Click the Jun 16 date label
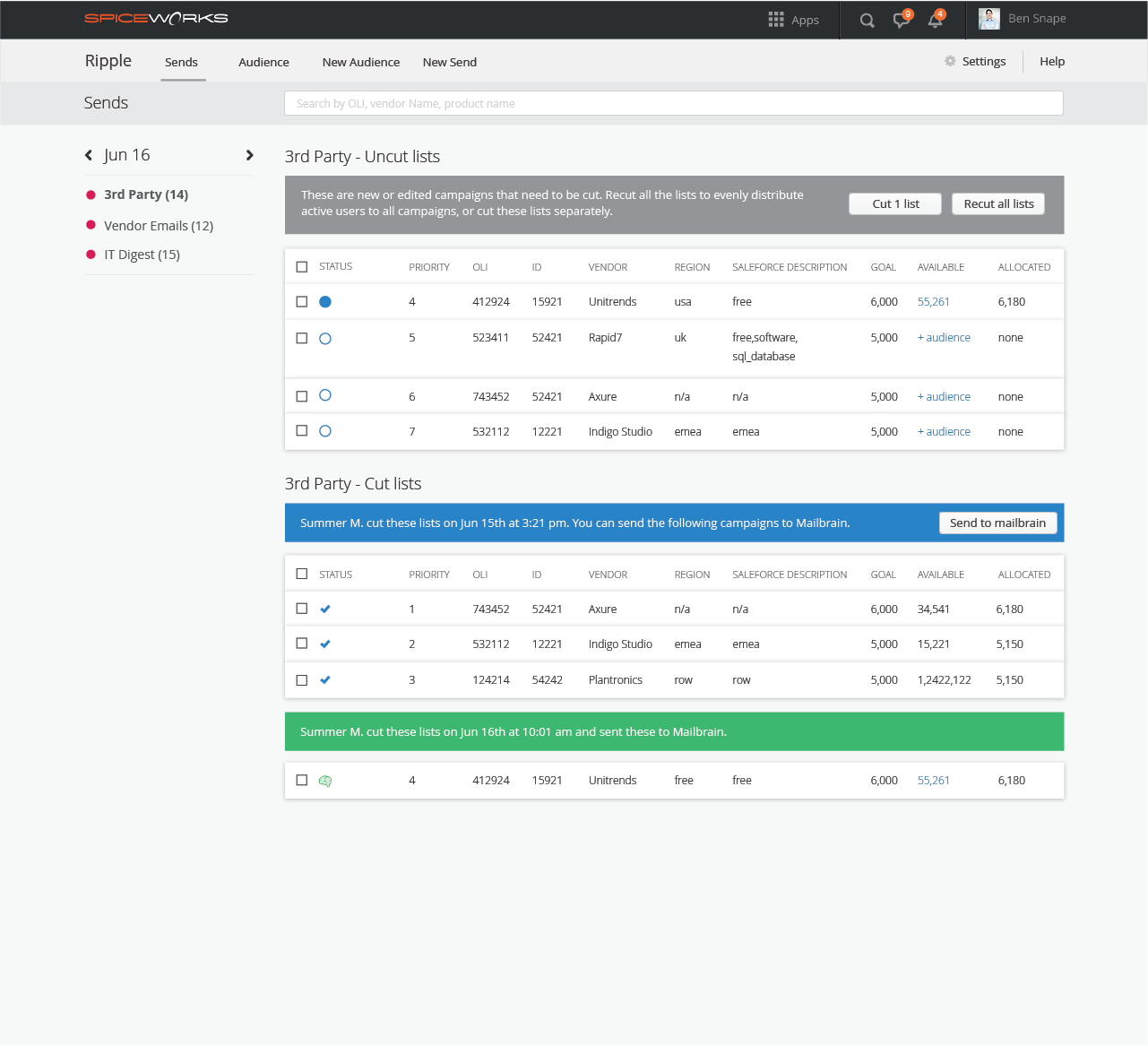Viewport: 1148px width, 1046px height. (x=126, y=155)
